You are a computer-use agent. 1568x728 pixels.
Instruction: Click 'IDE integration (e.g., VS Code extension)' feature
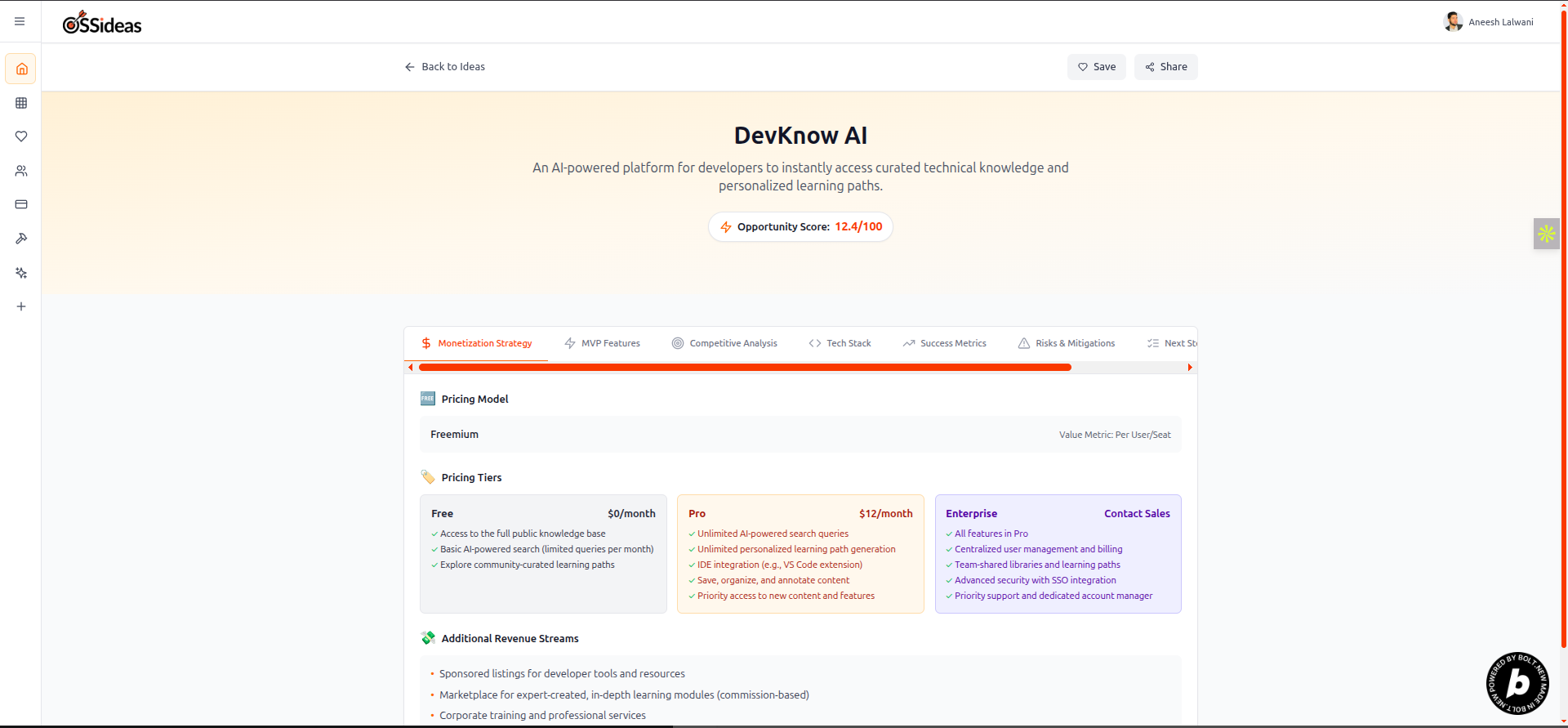(x=780, y=565)
